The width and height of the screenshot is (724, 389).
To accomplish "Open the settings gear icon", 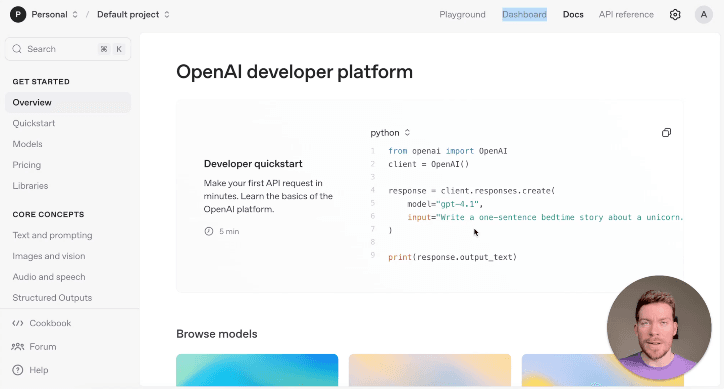I will (675, 15).
